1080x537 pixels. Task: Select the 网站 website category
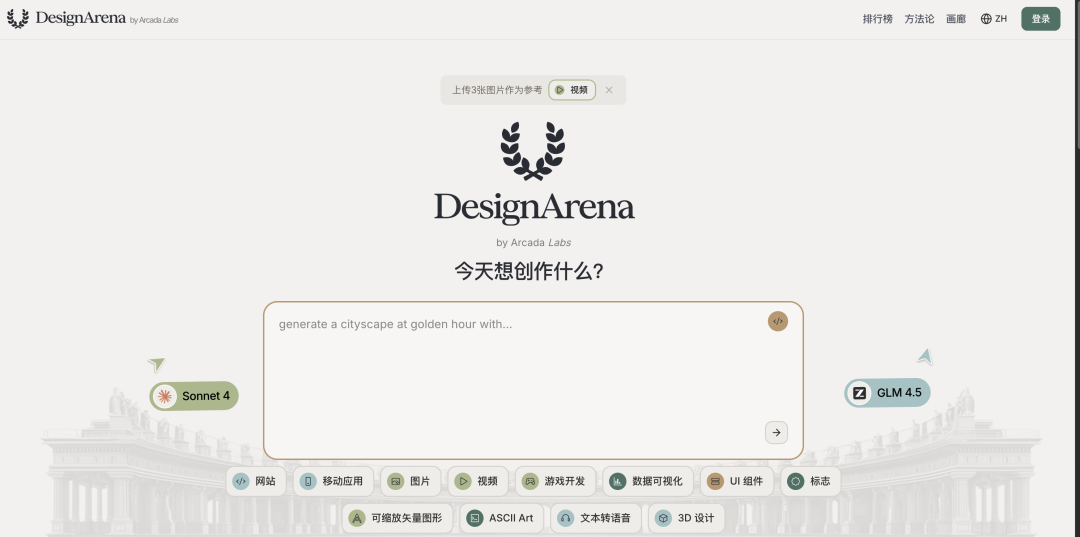(x=255, y=481)
